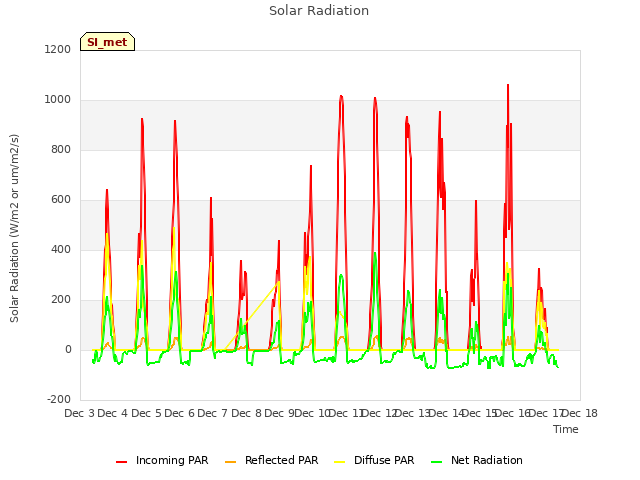Viewport: 640px width, 480px height.
Task: Click the Dec 4 x-axis tick label
Action: click(113, 413)
